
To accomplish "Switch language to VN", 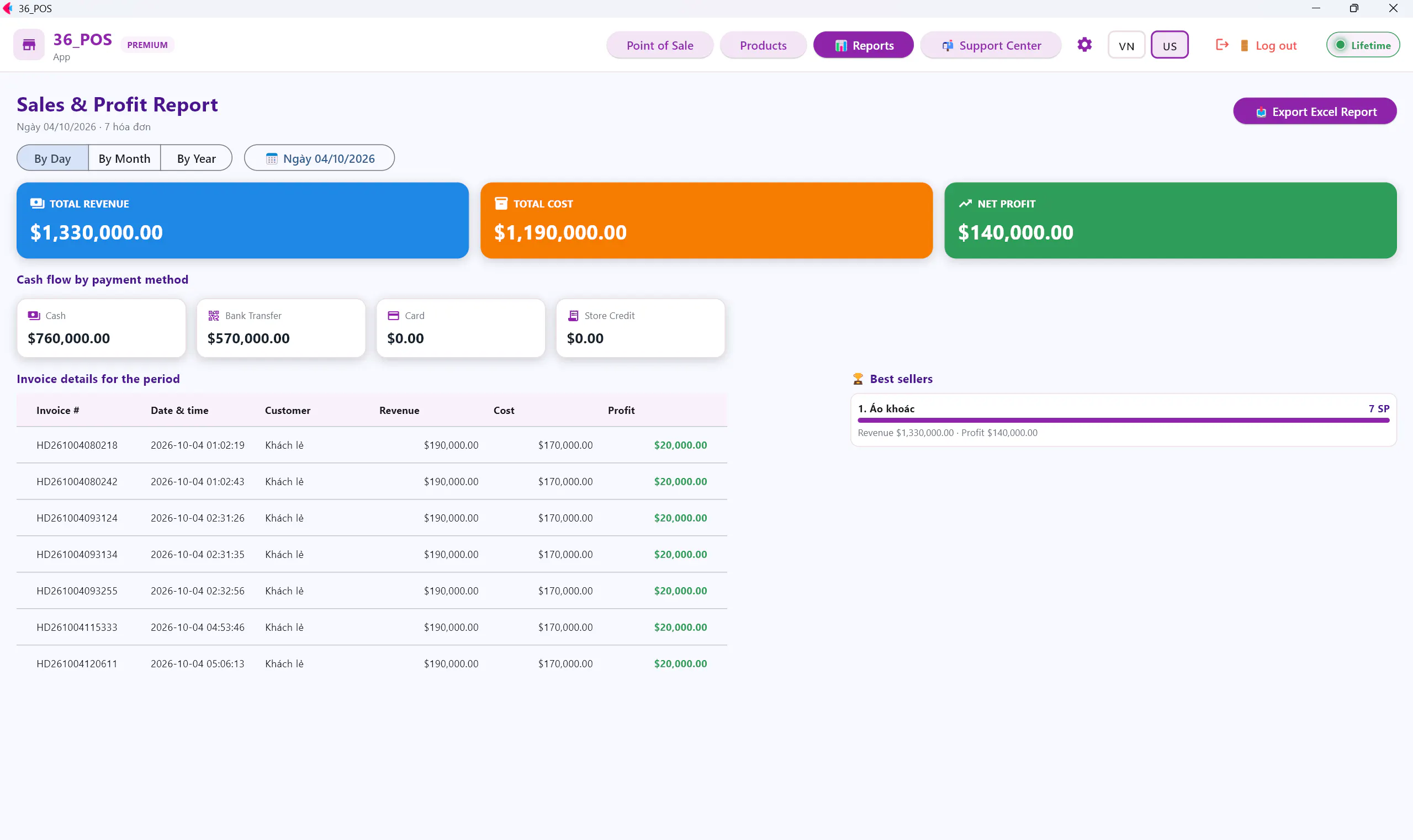I will click(x=1126, y=45).
